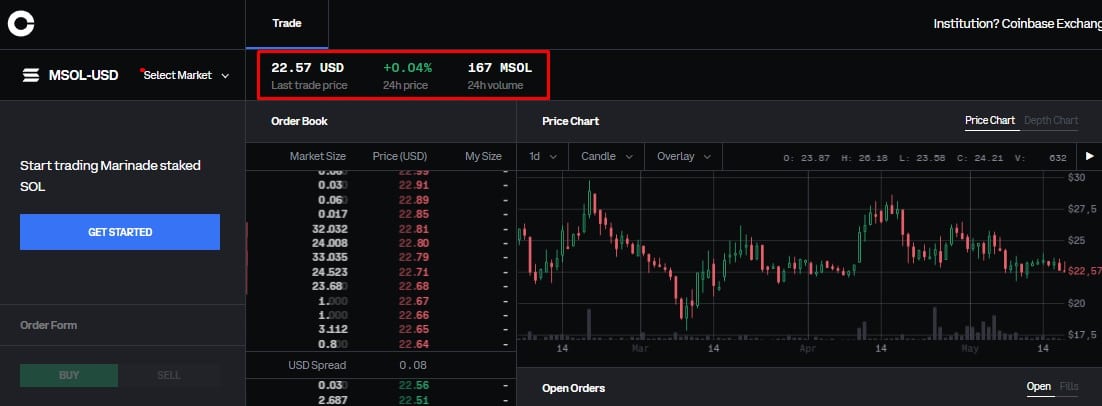Viewport: 1102px width, 406px height.
Task: Expand the Candle chart type dropdown
Action: [607, 157]
